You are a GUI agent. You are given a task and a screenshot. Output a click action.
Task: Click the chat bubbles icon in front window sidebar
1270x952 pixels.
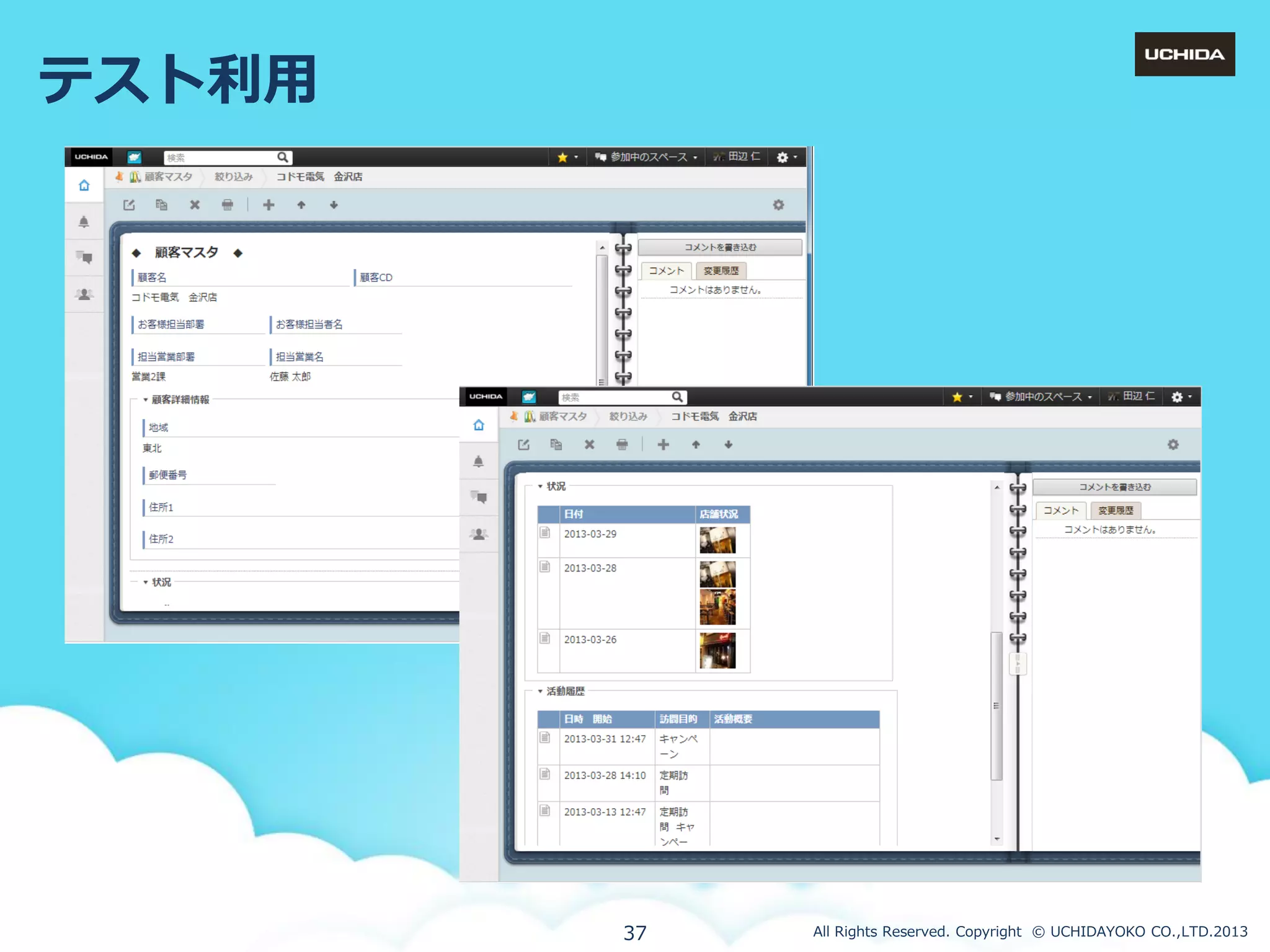[479, 497]
